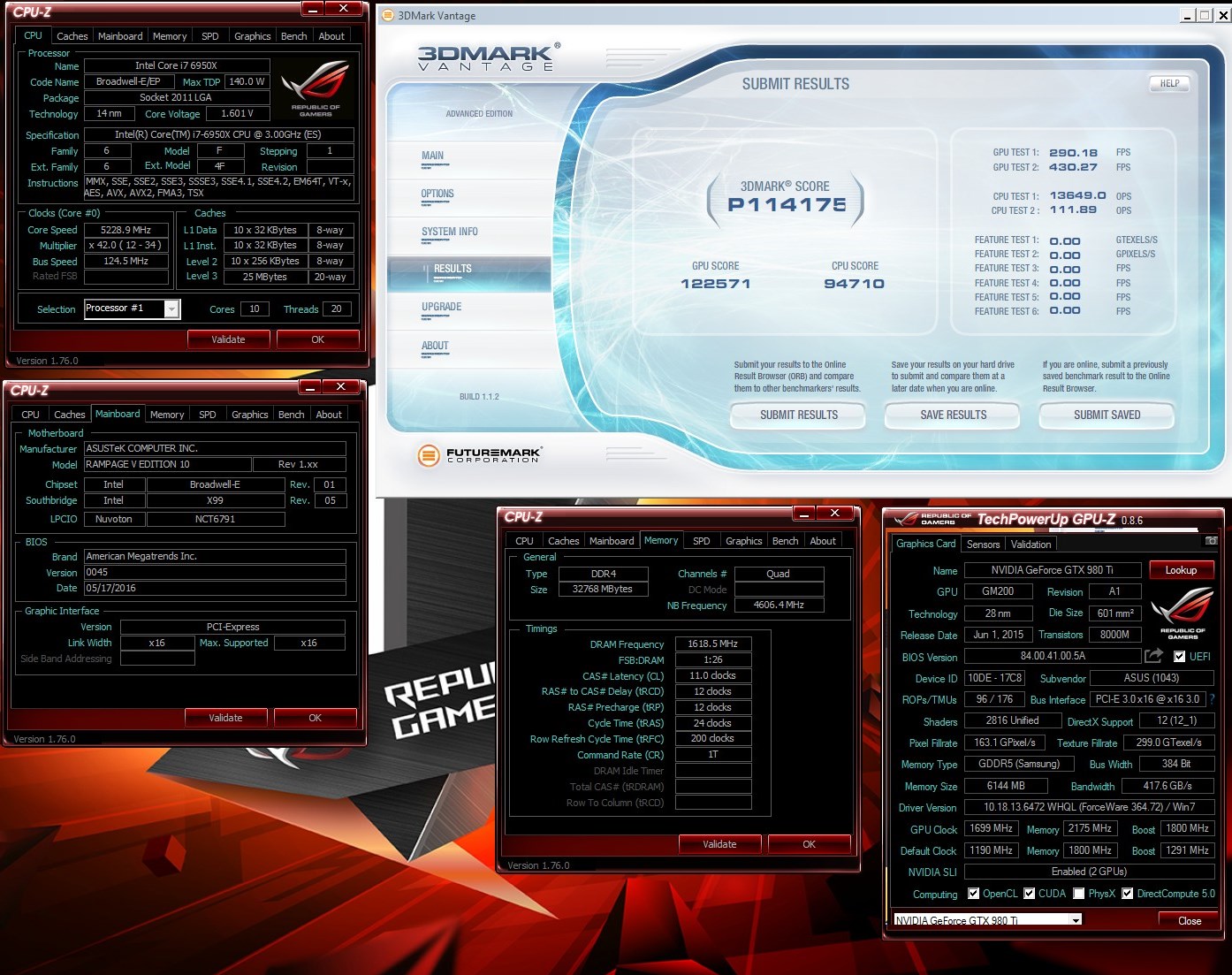Open SYSTEM INFO section in 3DMark Vantage

[x=450, y=232]
